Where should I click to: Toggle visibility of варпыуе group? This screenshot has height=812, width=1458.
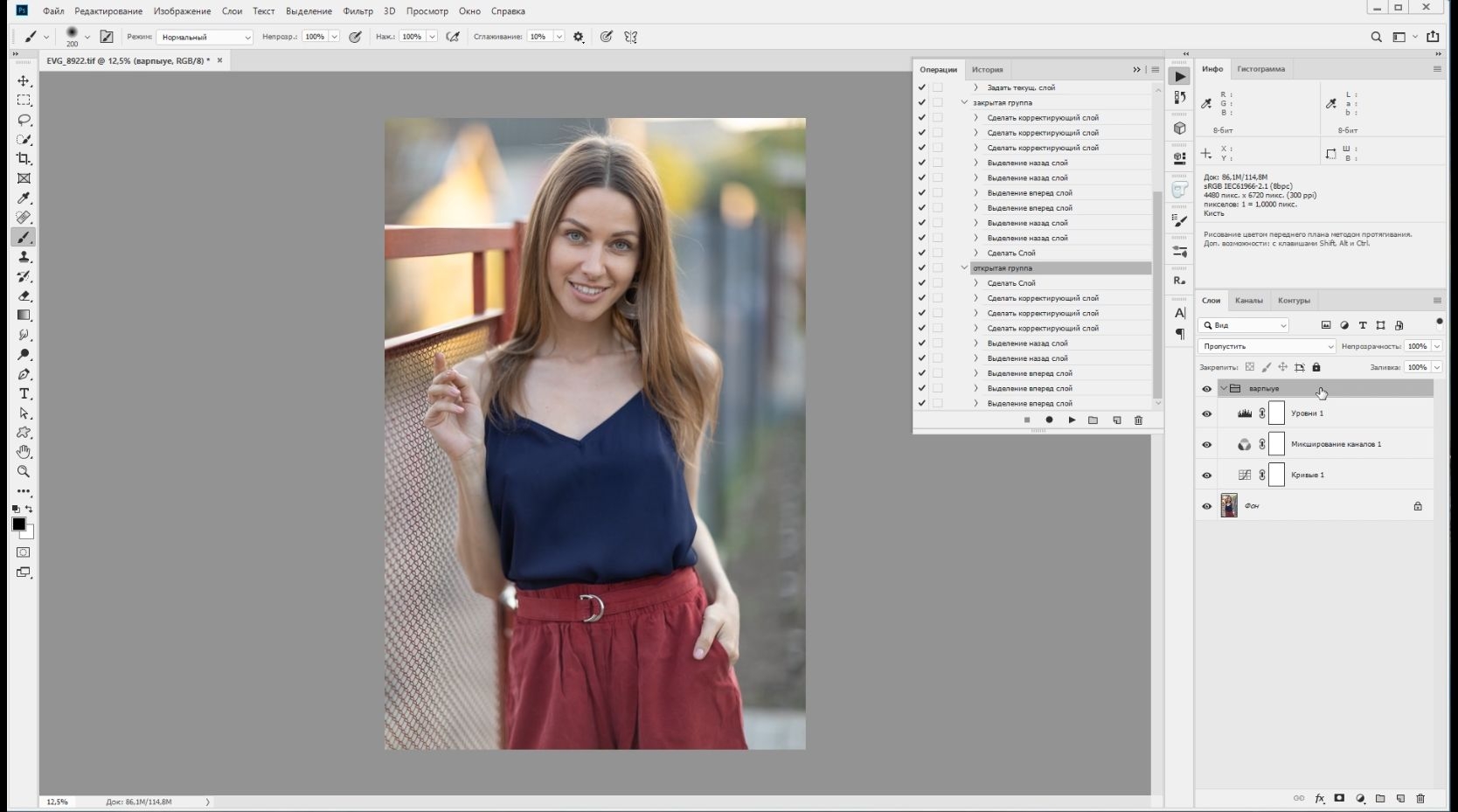[x=1207, y=389]
